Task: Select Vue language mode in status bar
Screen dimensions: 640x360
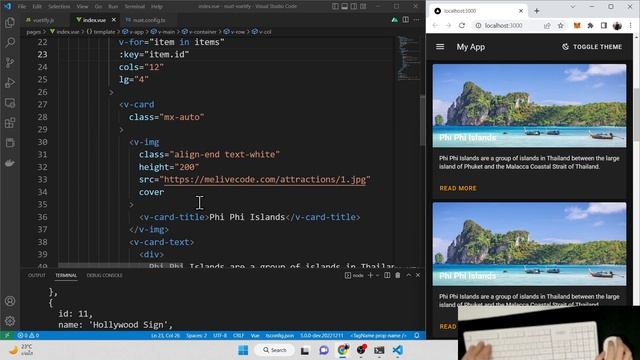Action: click(x=255, y=336)
